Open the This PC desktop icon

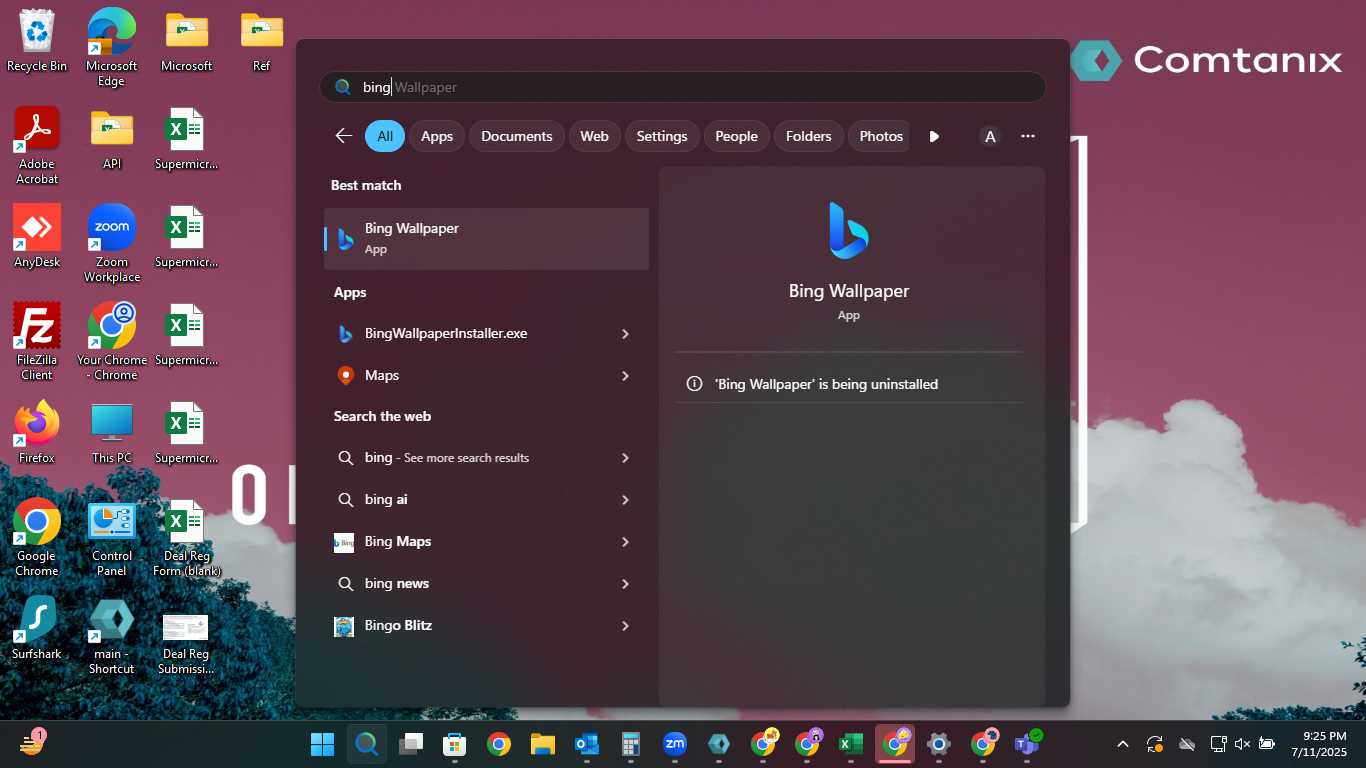click(x=111, y=432)
